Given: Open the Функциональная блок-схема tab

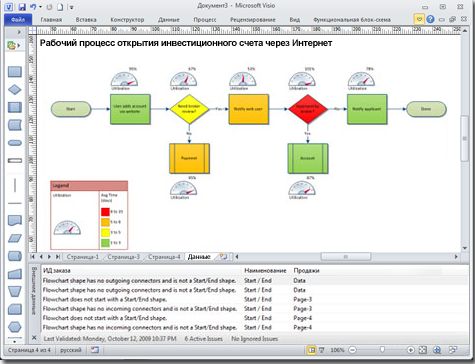Looking at the screenshot, I should 352,20.
